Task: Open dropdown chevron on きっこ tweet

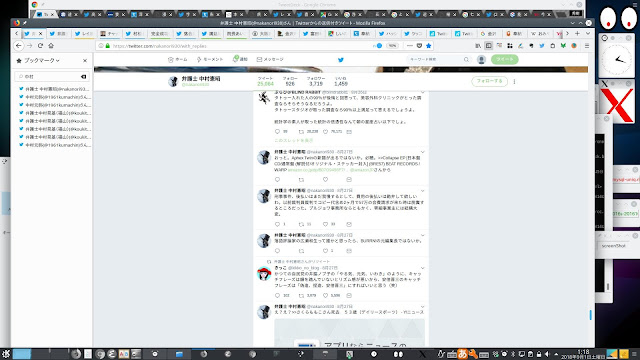Action: tap(422, 268)
